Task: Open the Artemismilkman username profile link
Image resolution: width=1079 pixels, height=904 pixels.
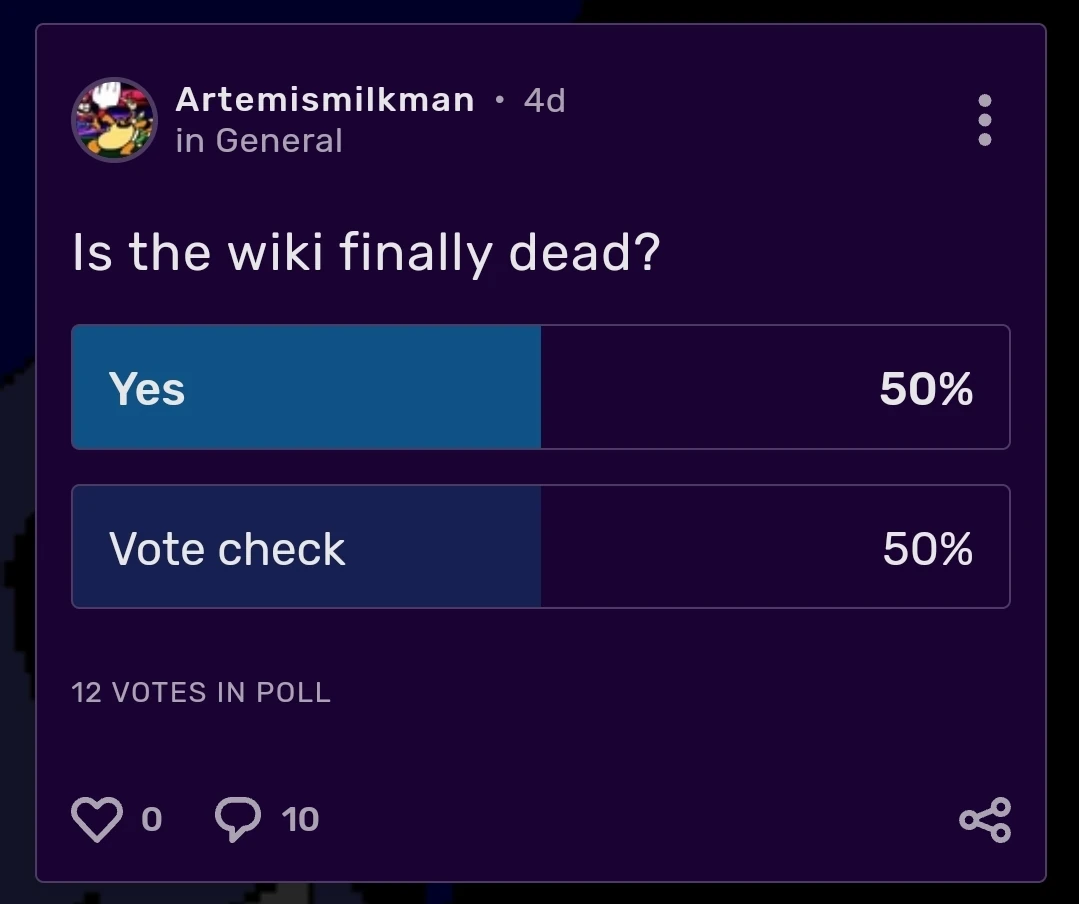Action: click(x=325, y=100)
